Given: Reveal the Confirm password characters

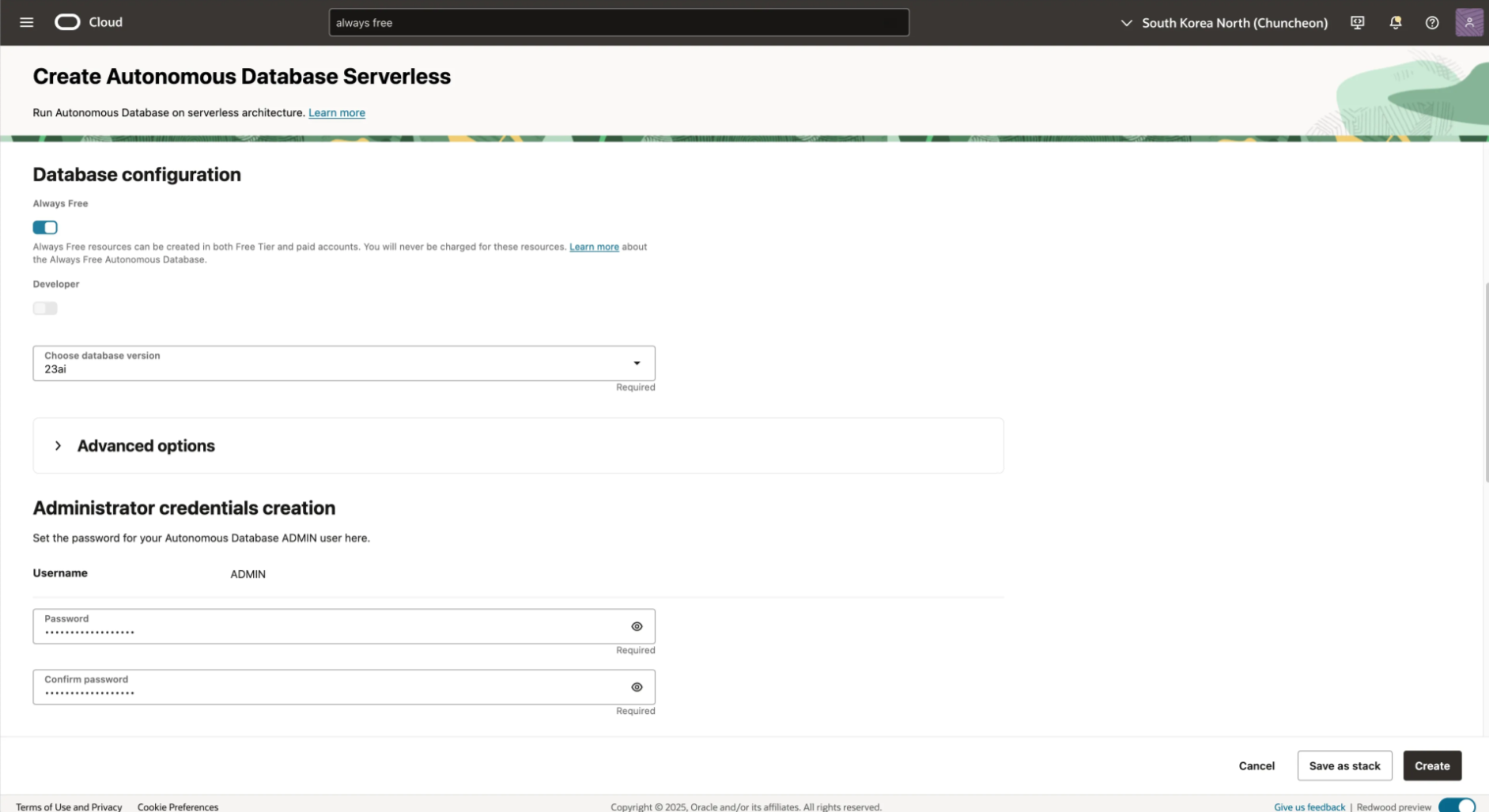Looking at the screenshot, I should pyautogui.click(x=637, y=687).
